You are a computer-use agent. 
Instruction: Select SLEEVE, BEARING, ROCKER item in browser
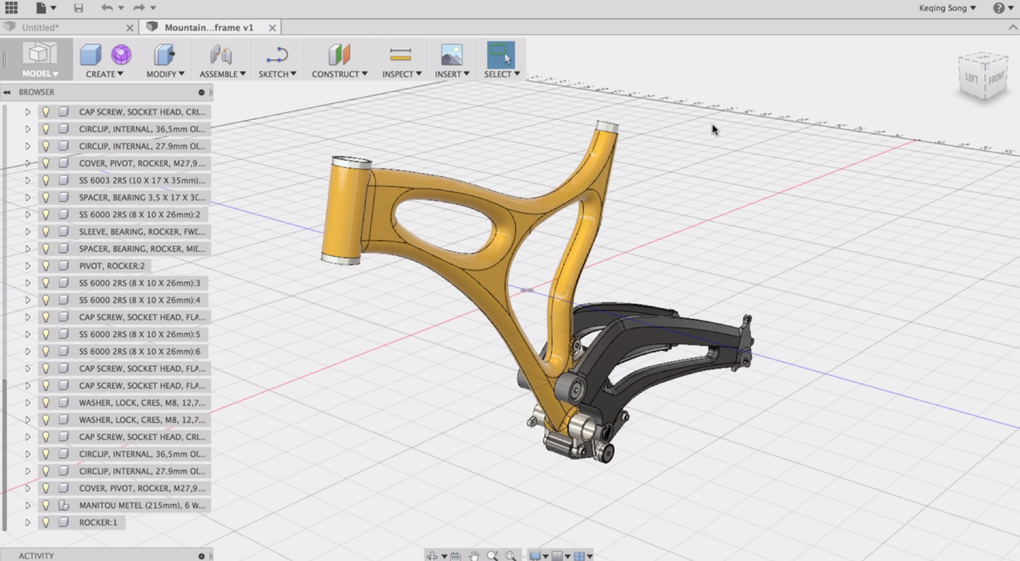(141, 232)
